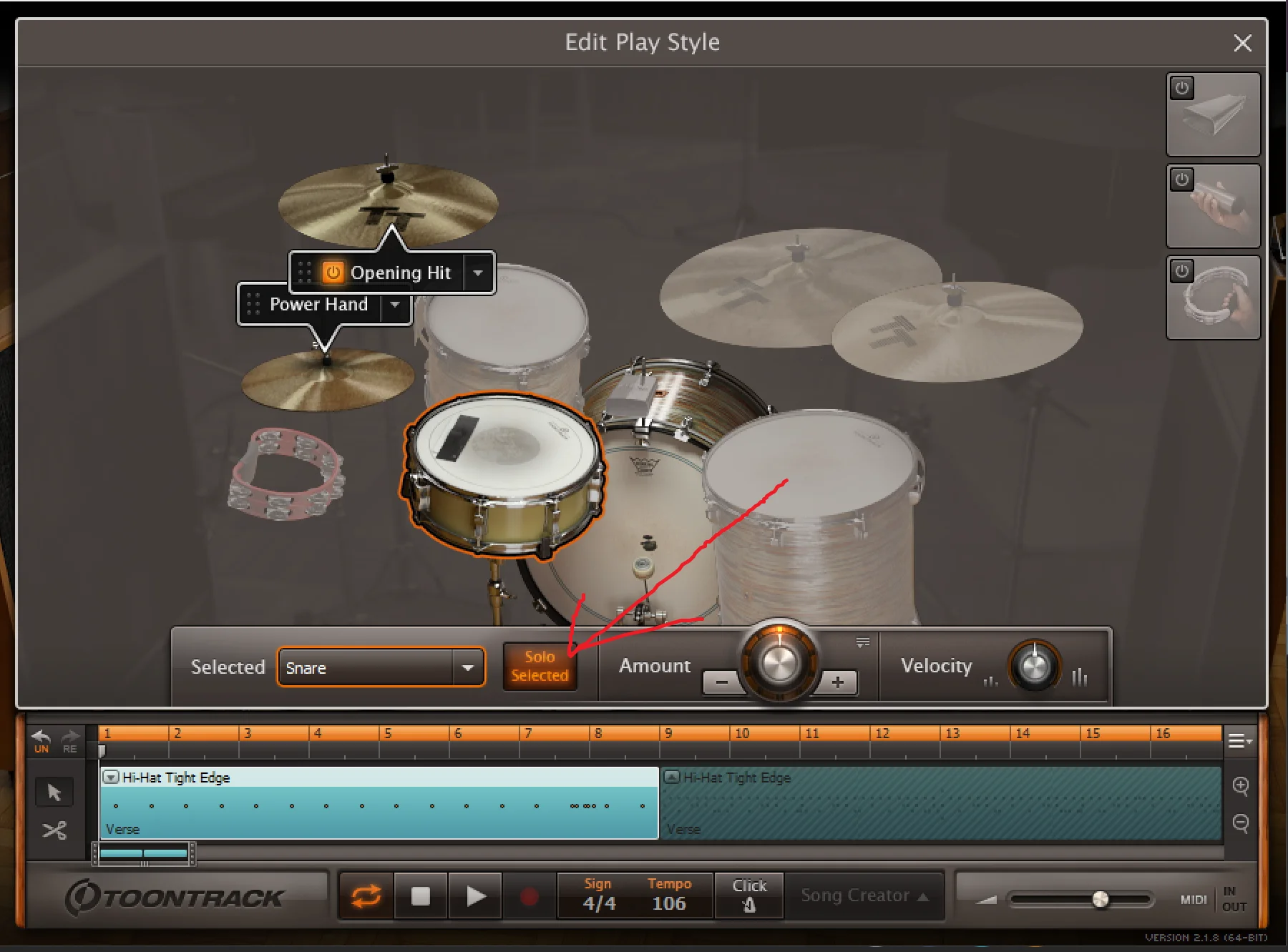Click the hi-hat cymbal in the kit
1288x952 pixels.
point(328,379)
